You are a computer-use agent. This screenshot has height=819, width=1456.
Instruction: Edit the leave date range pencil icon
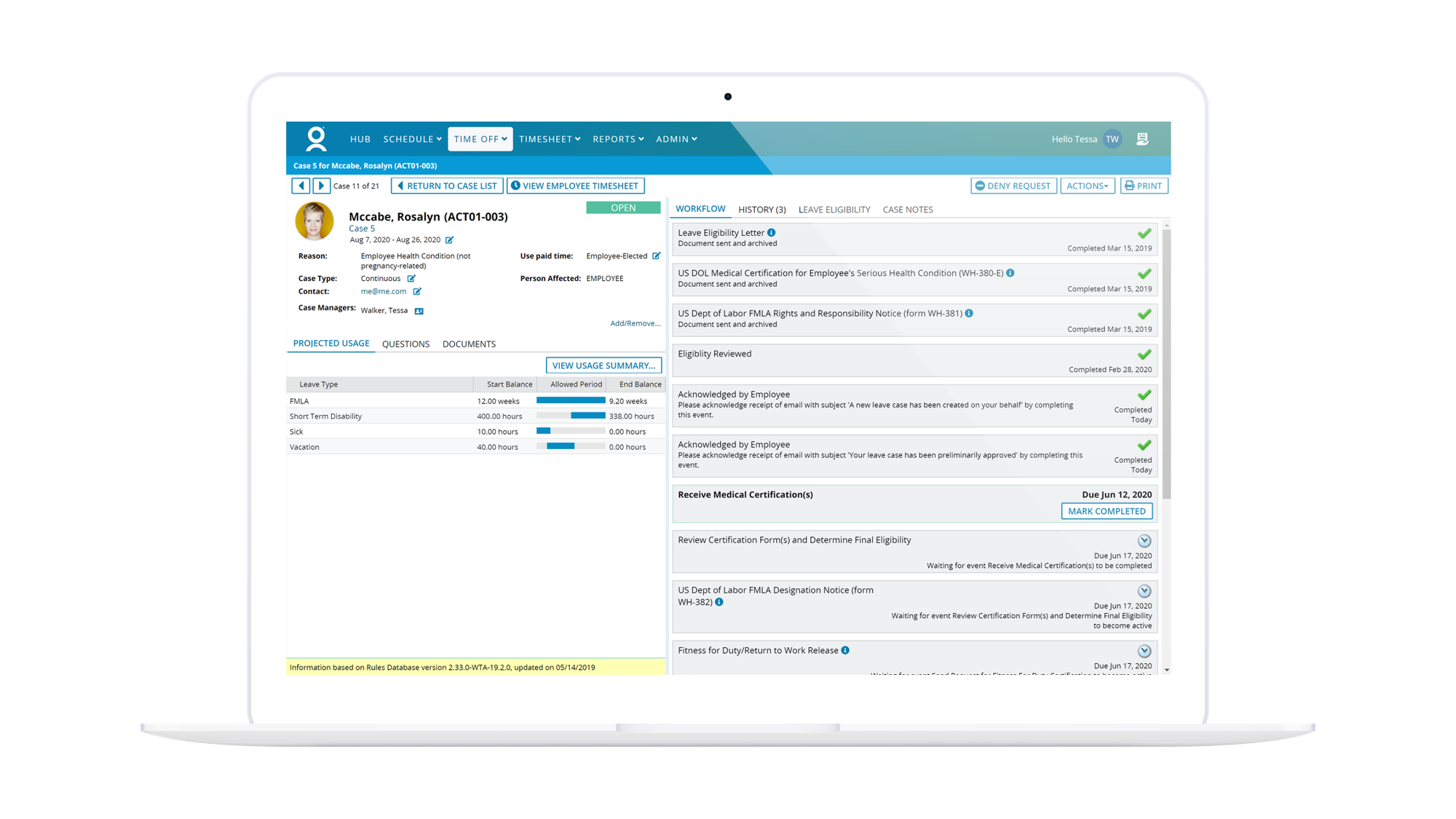[x=449, y=240]
